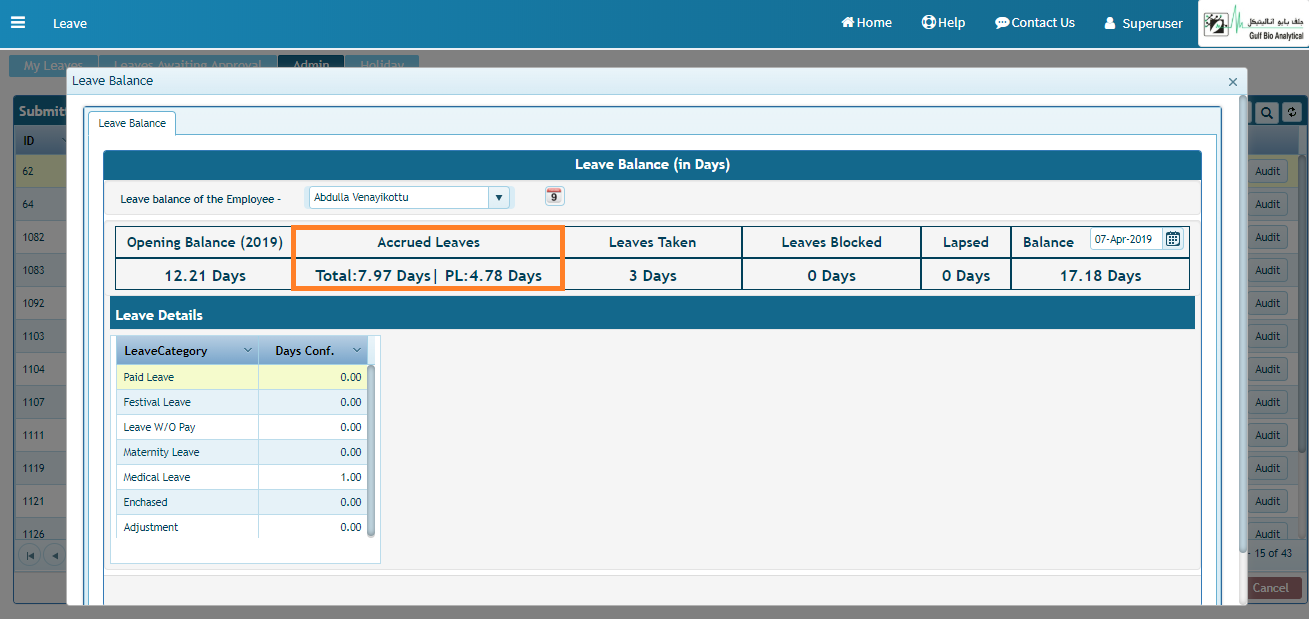Click the calendar icon beside employee dropdown
The height and width of the screenshot is (619, 1309).
coord(555,196)
